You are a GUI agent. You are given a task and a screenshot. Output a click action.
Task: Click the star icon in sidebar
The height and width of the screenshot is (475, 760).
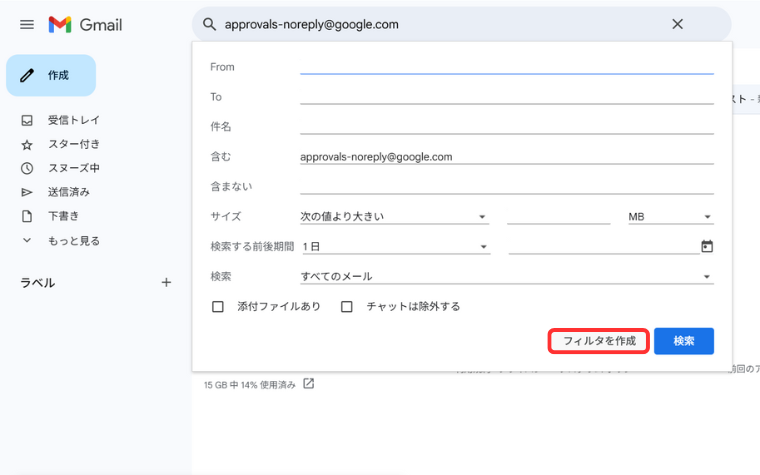coord(27,144)
